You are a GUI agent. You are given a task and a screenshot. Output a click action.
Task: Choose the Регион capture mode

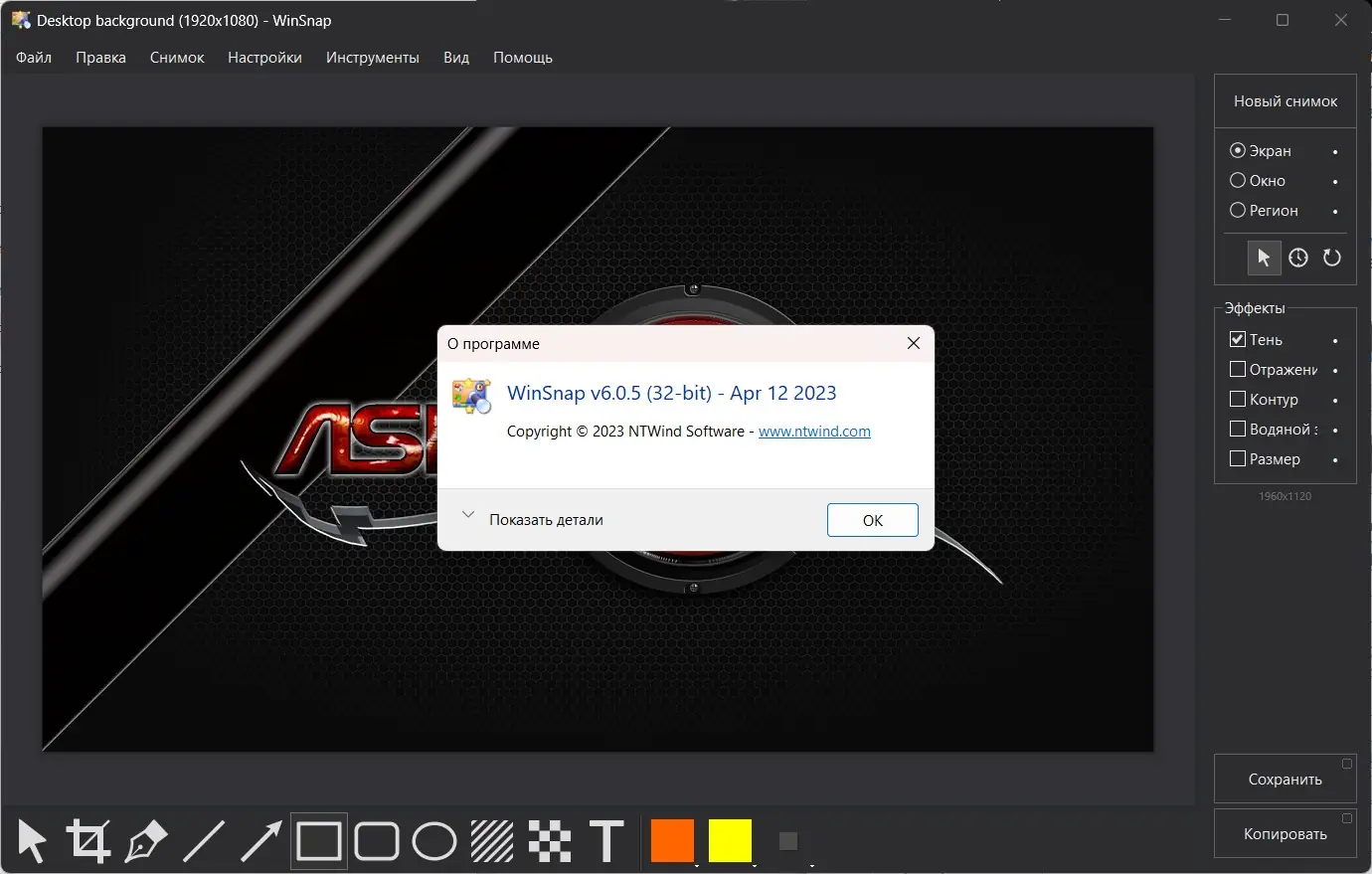1264,211
